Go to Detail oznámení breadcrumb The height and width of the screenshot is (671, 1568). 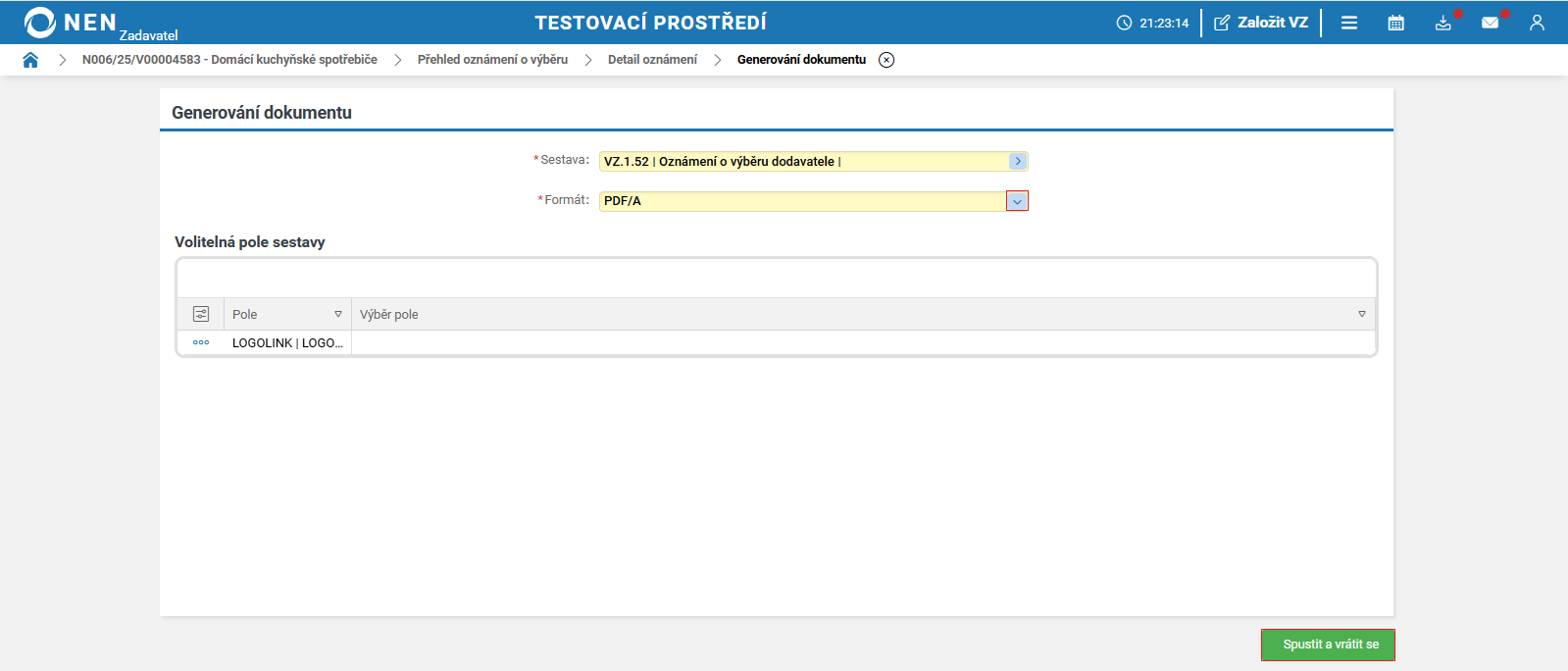[652, 60]
